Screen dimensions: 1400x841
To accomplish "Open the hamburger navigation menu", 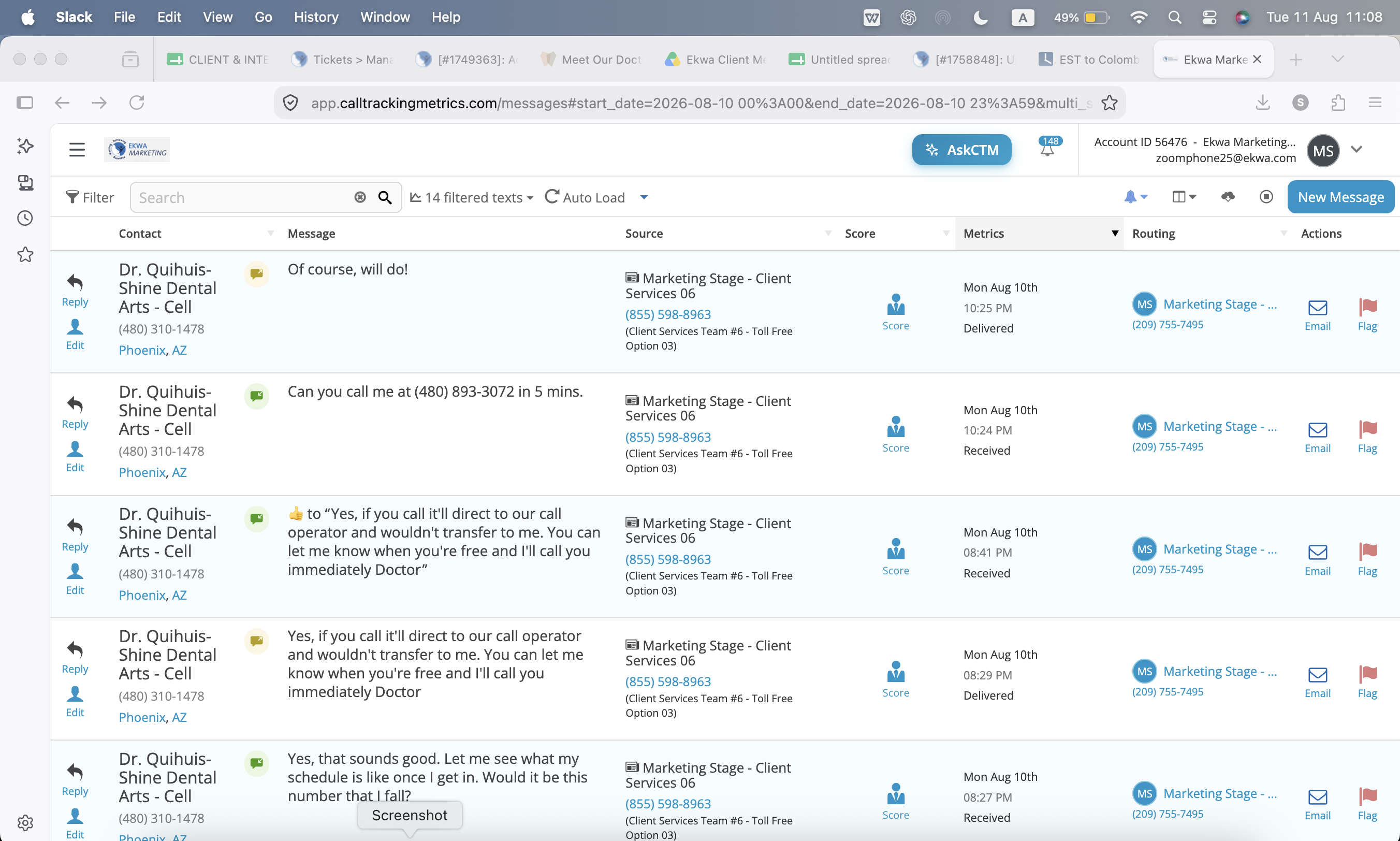I will click(77, 150).
